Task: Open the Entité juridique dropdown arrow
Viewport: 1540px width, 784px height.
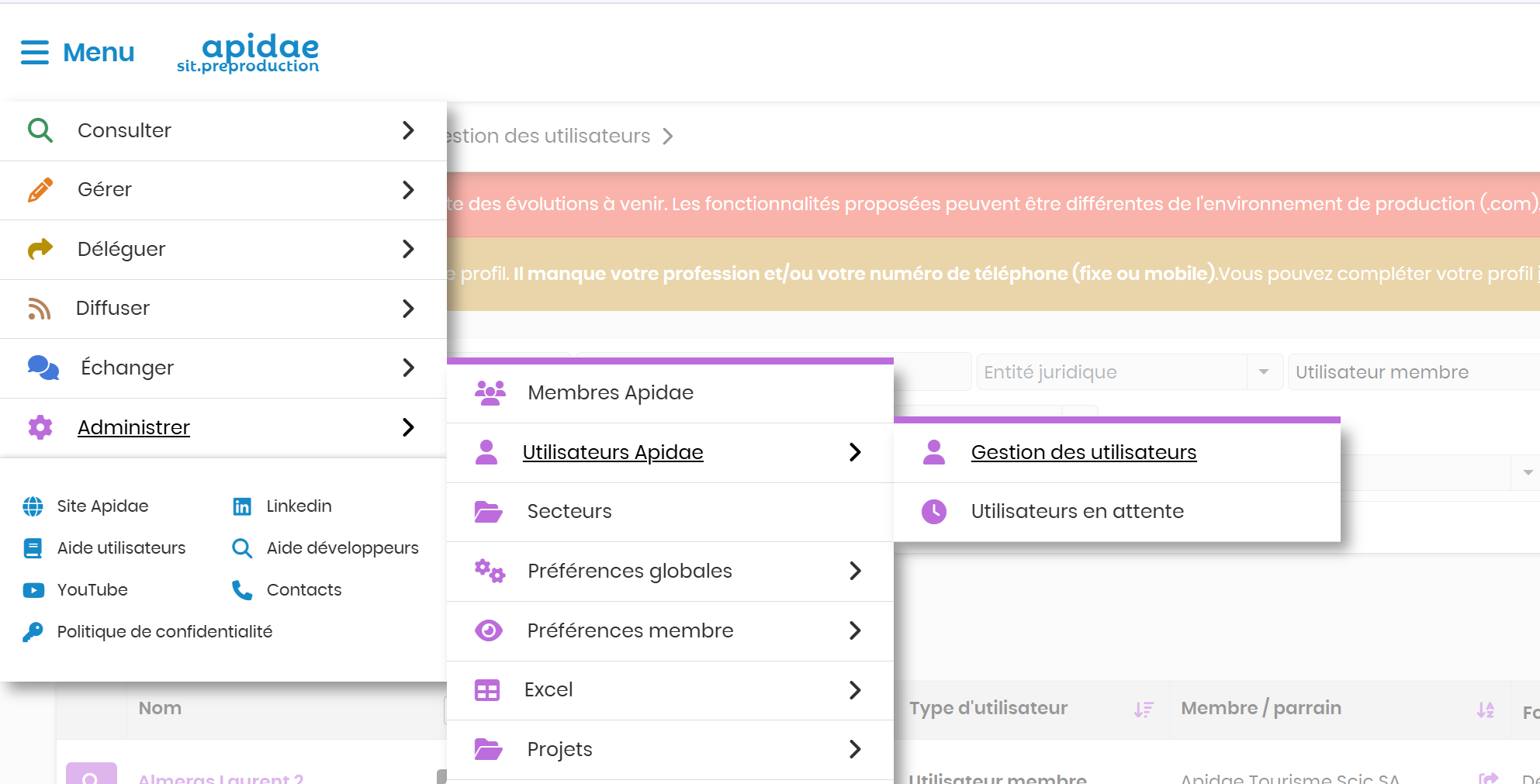Action: [1264, 372]
